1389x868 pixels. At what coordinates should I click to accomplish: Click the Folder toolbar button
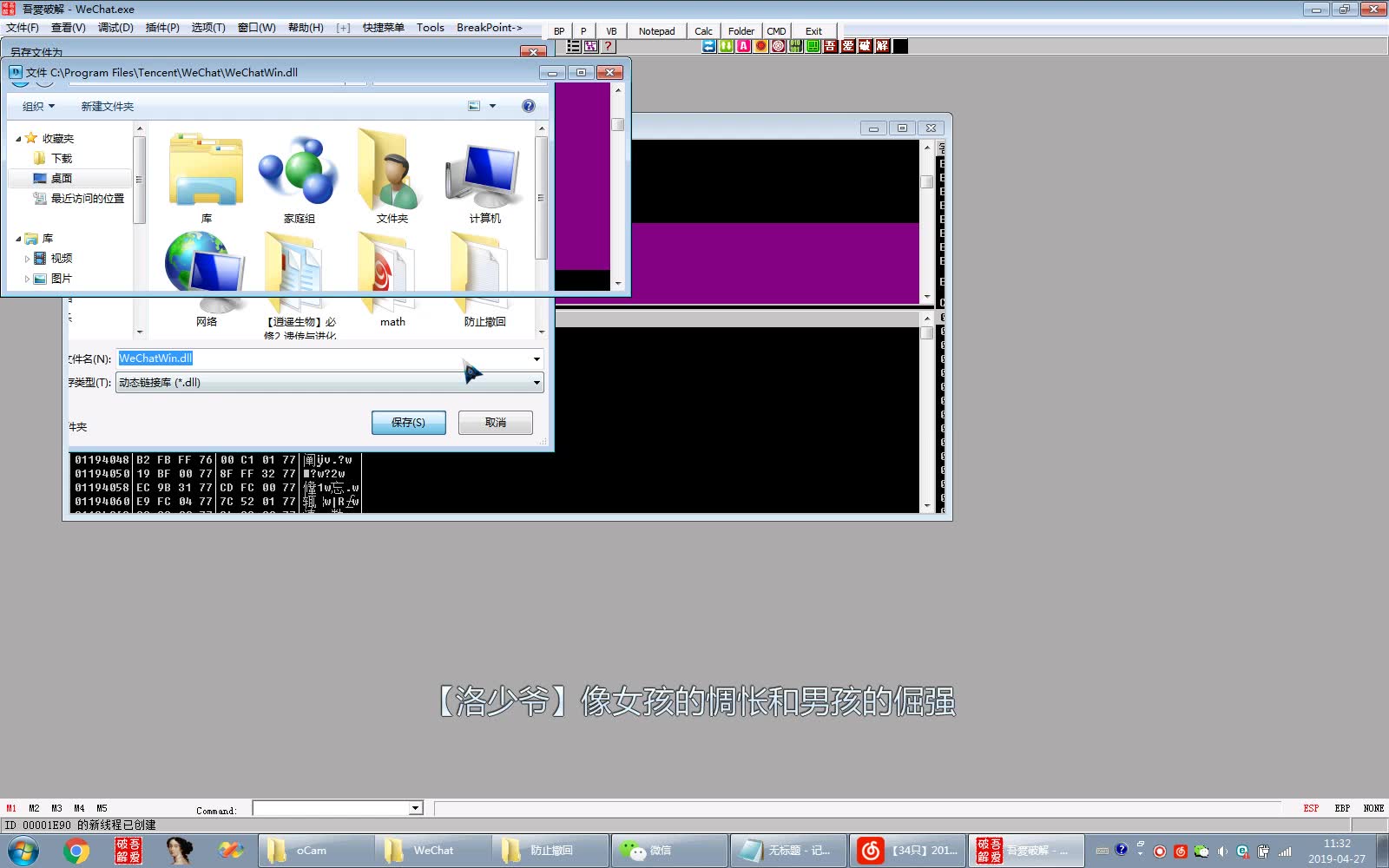[x=741, y=31]
